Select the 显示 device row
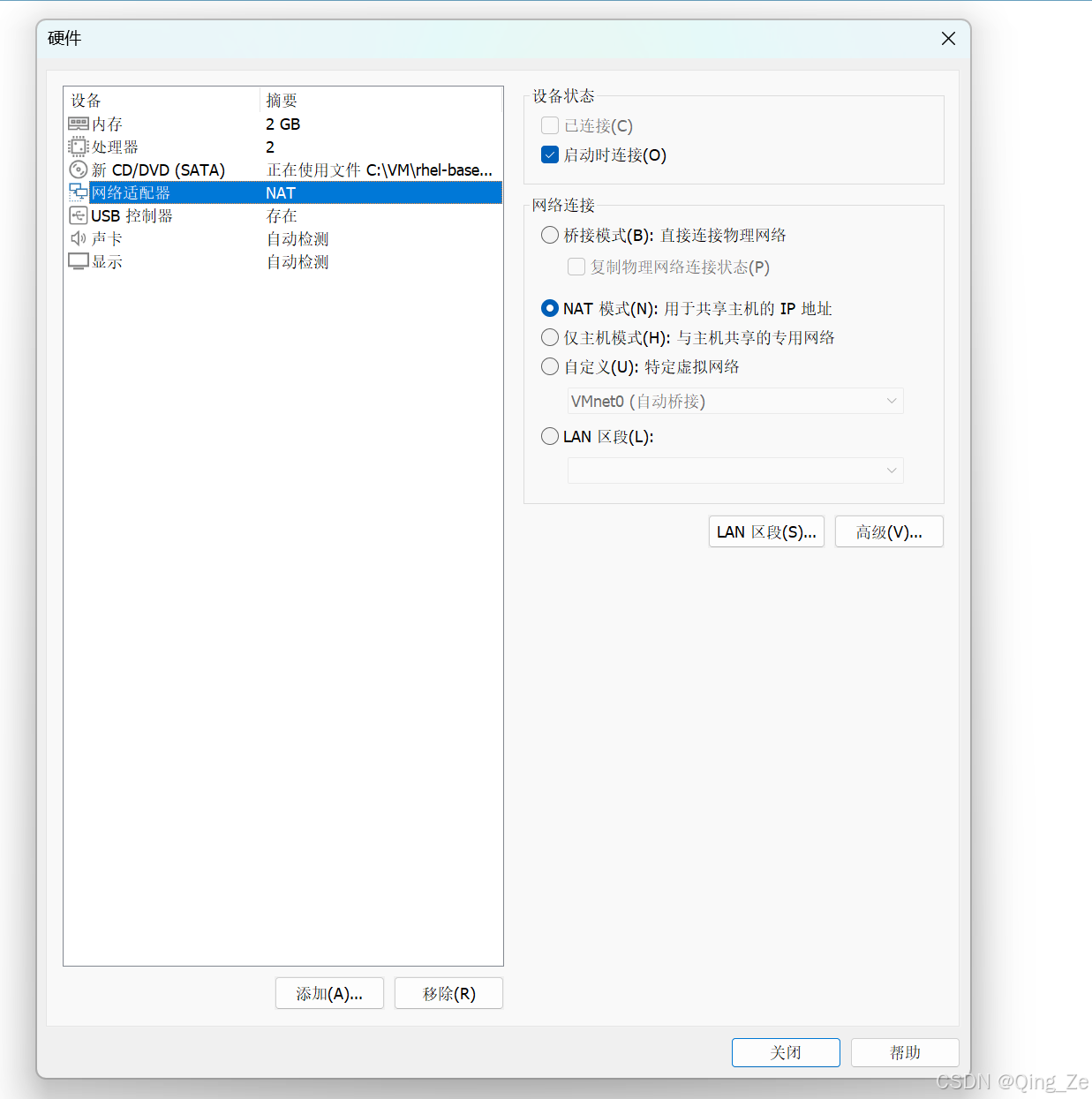The image size is (1092, 1099). point(283,261)
